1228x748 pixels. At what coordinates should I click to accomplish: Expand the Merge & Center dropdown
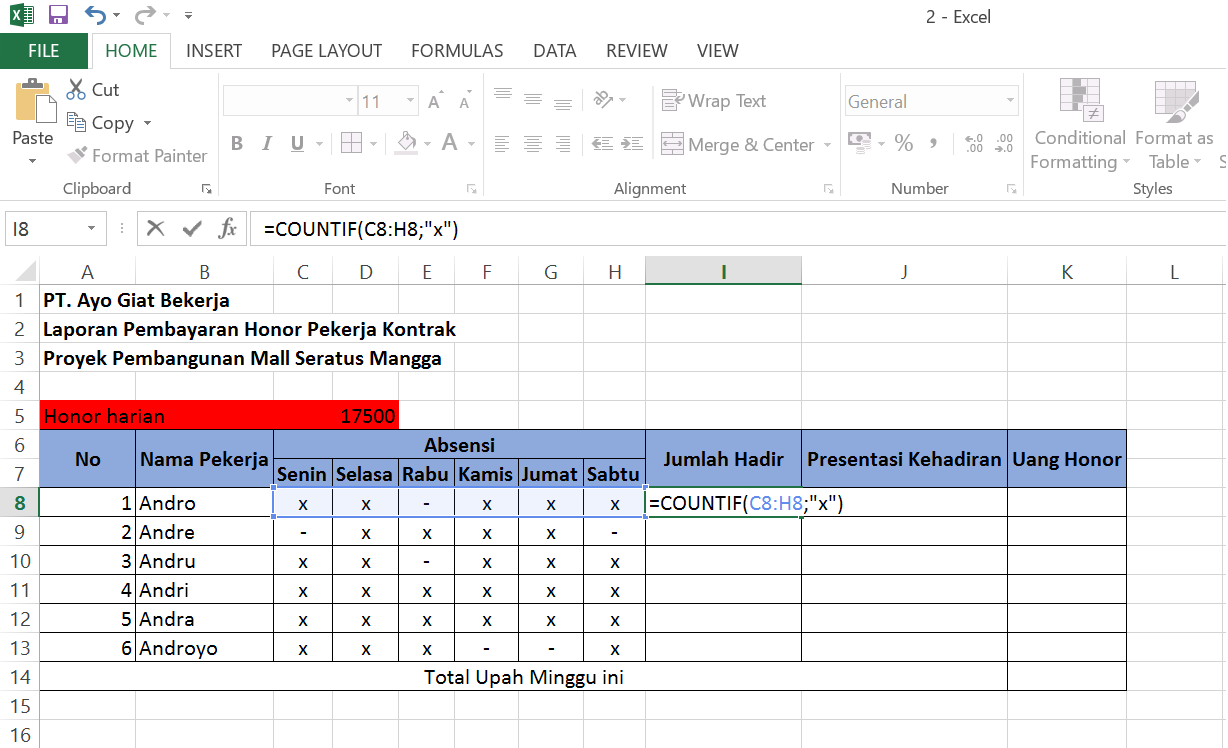pos(827,144)
